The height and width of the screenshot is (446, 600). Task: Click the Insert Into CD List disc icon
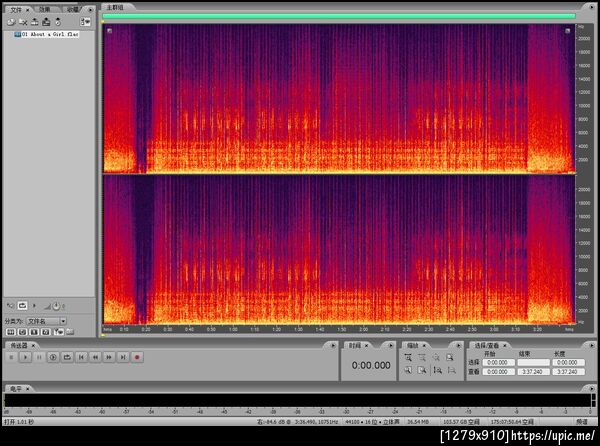(x=58, y=22)
